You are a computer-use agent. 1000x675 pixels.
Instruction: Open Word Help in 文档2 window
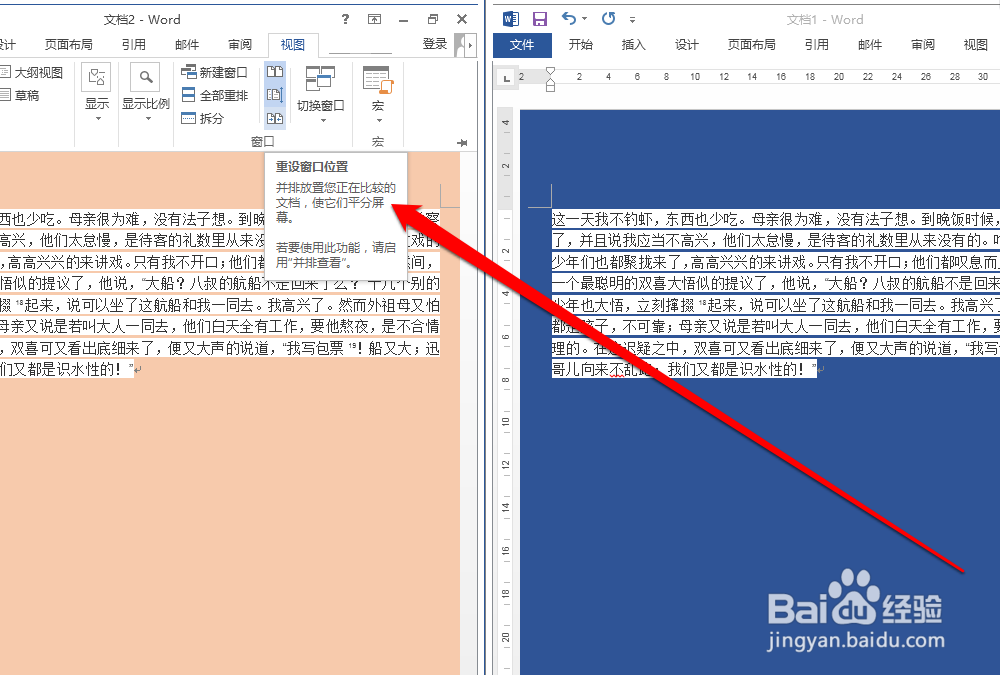tap(345, 19)
